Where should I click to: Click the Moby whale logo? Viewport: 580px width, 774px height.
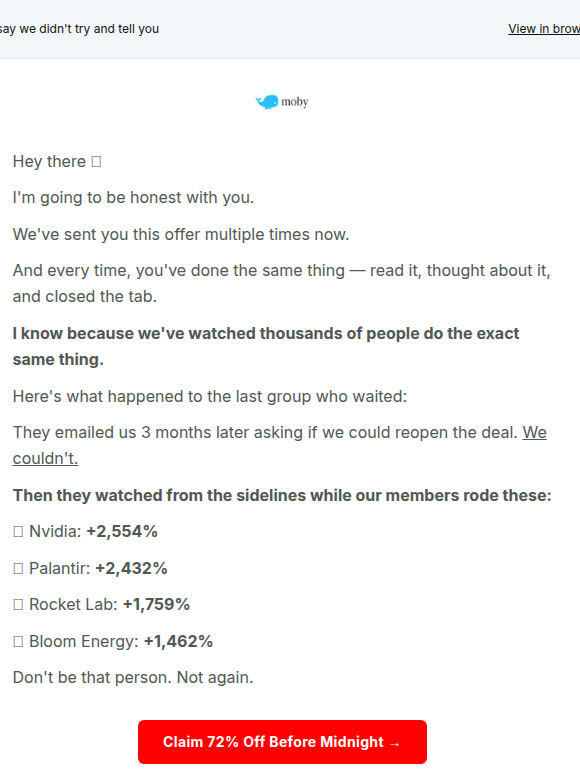[x=267, y=102]
